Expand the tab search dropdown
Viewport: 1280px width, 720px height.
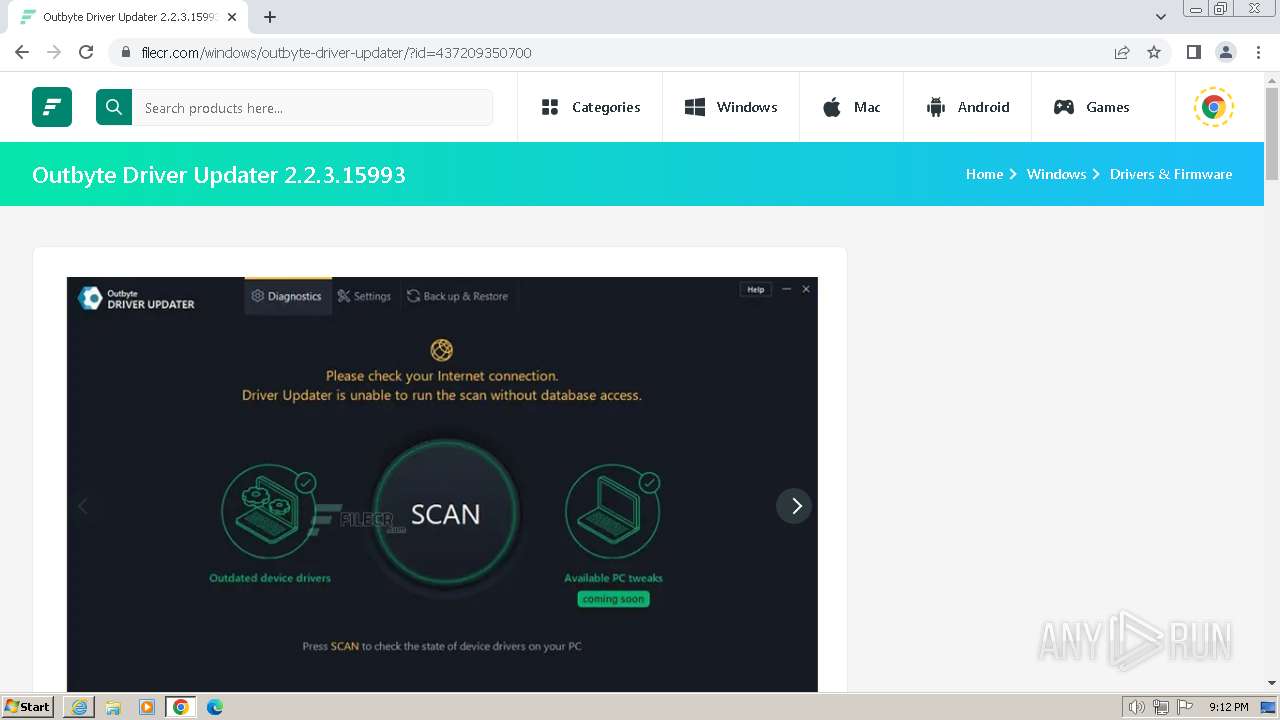(x=1161, y=17)
